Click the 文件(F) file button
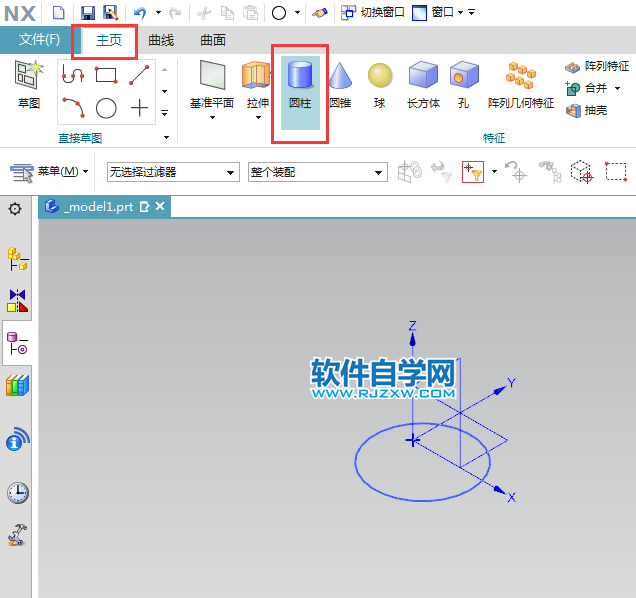This screenshot has height=598, width=636. tap(39, 40)
